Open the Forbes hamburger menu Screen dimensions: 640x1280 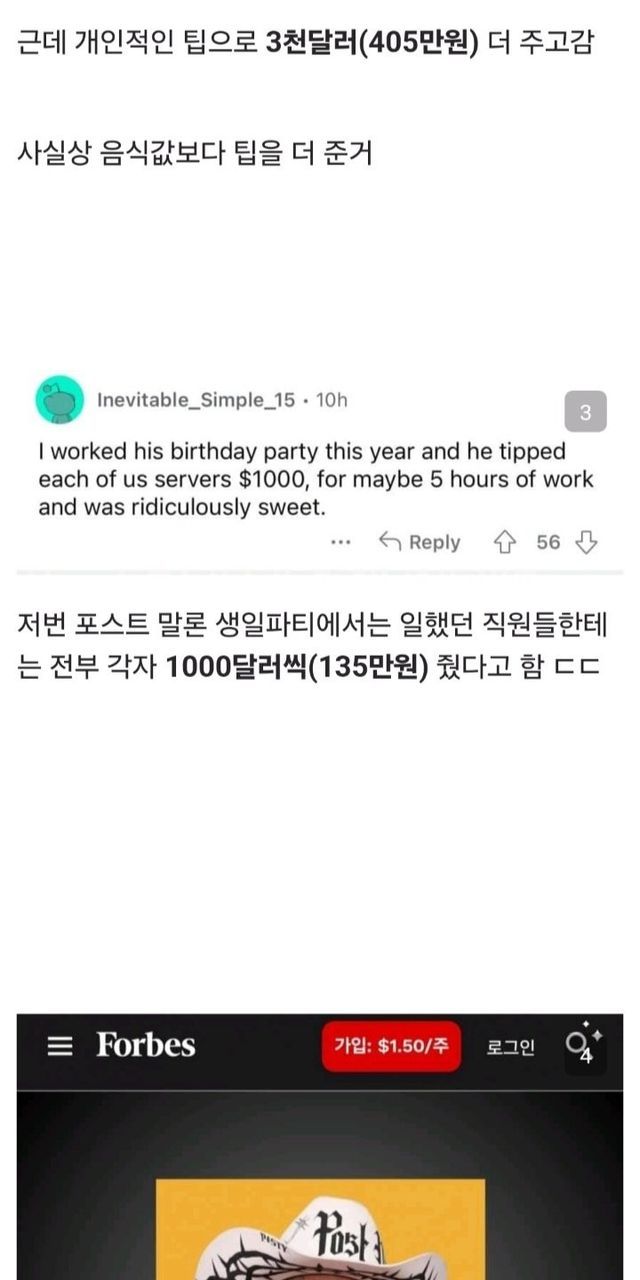(x=61, y=1046)
